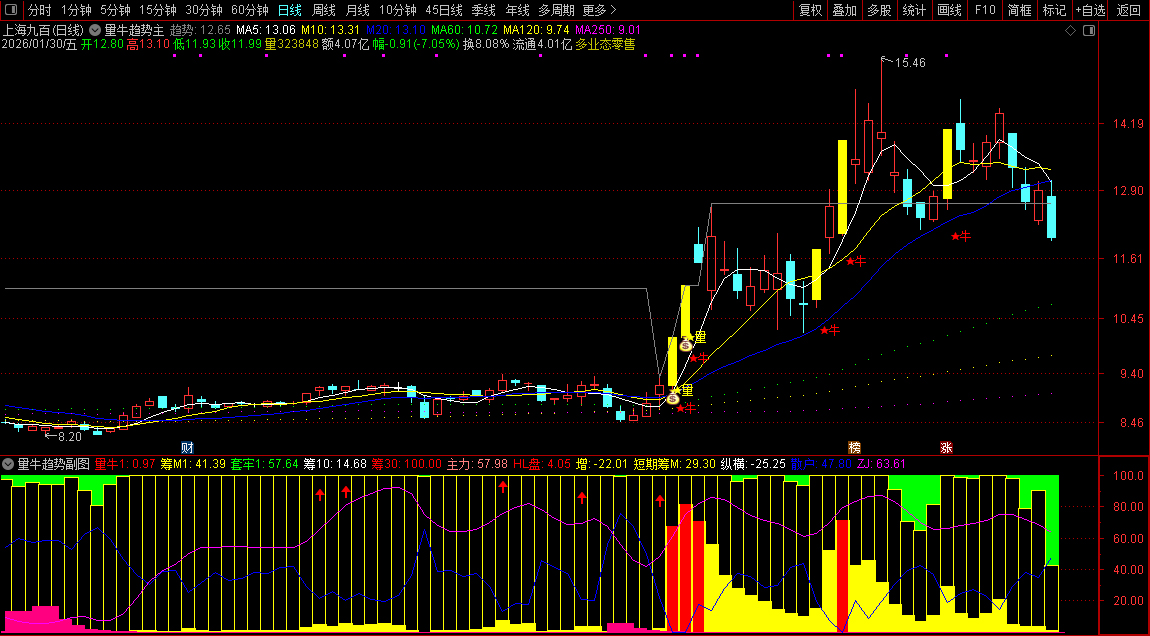Click the MA60: 10.72 value
1150x636 pixels.
[x=464, y=31]
